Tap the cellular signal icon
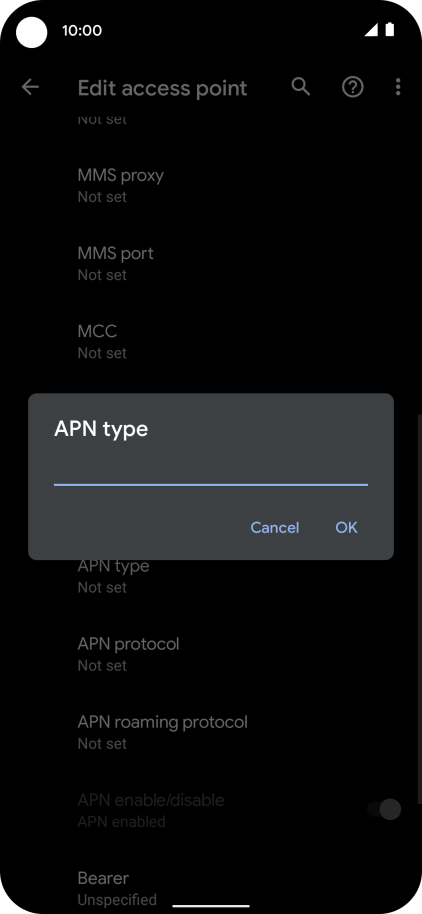This screenshot has height=914, width=422. coord(371,30)
